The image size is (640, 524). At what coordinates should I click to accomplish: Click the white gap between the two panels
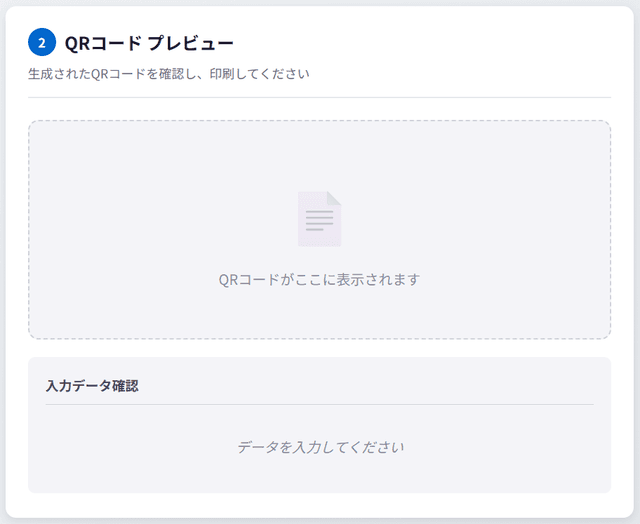(x=319, y=348)
